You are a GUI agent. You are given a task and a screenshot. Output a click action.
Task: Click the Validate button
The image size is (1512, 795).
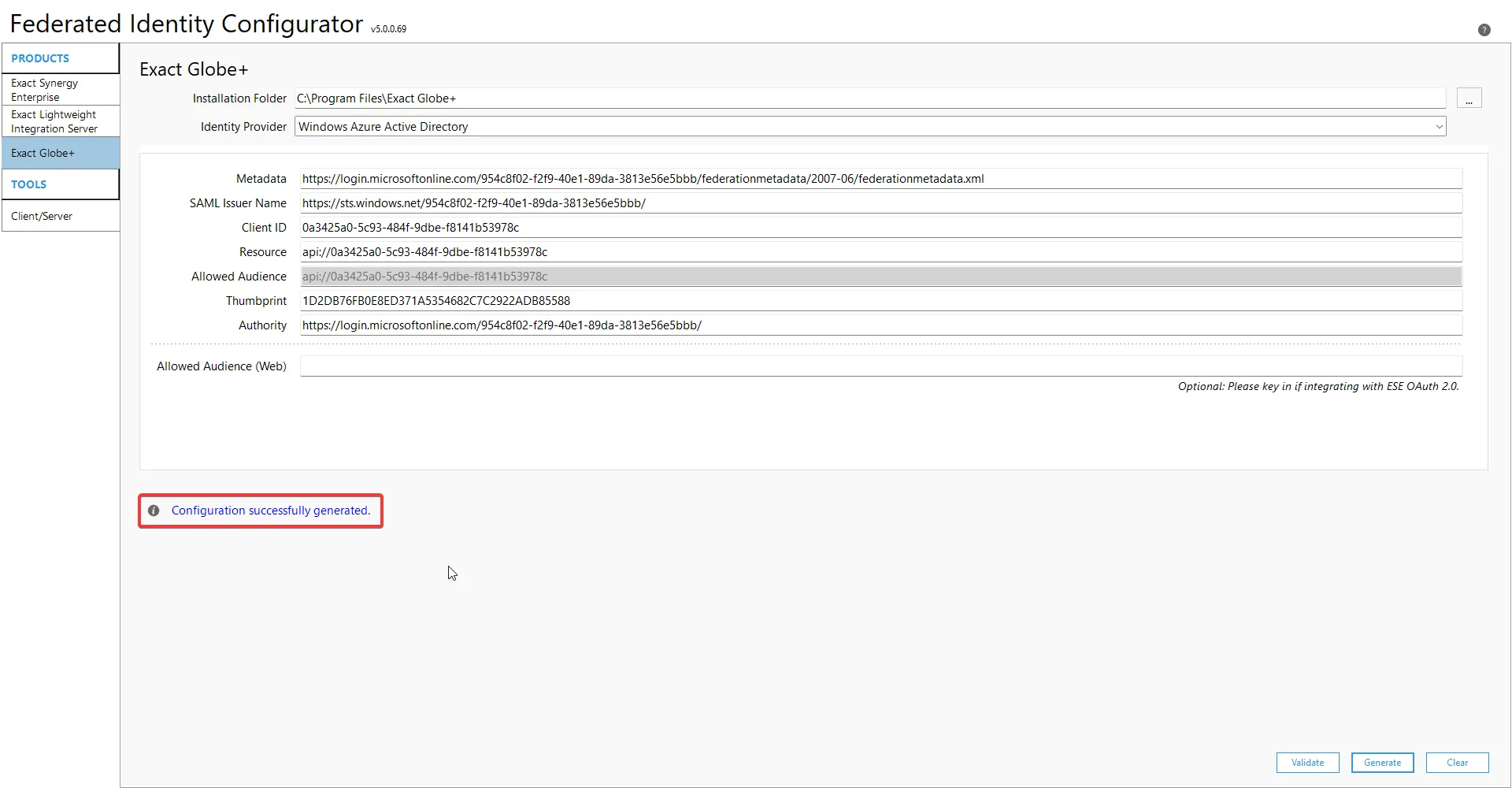coord(1307,763)
